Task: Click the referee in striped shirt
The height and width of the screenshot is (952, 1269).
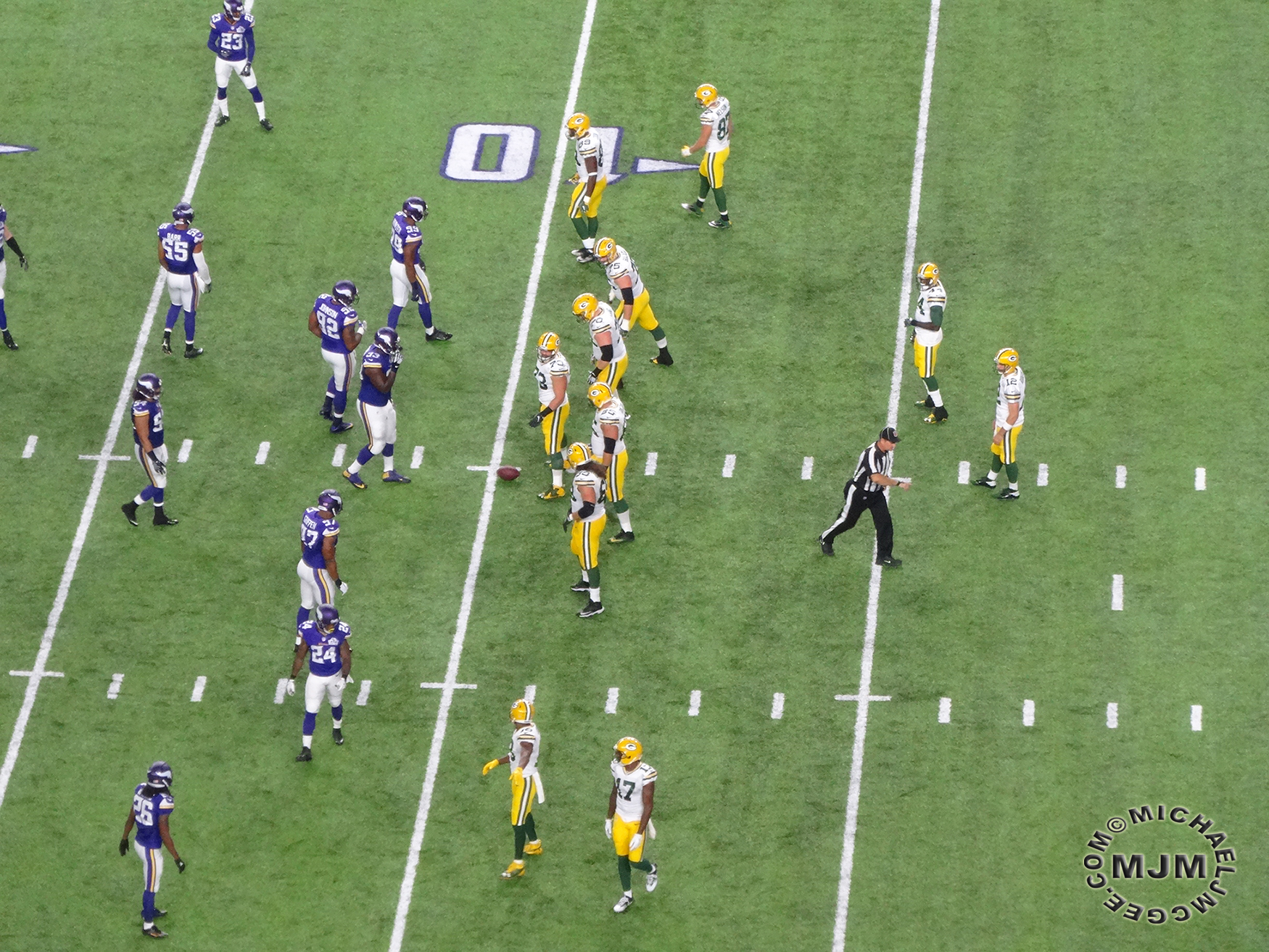Action: pos(867,497)
